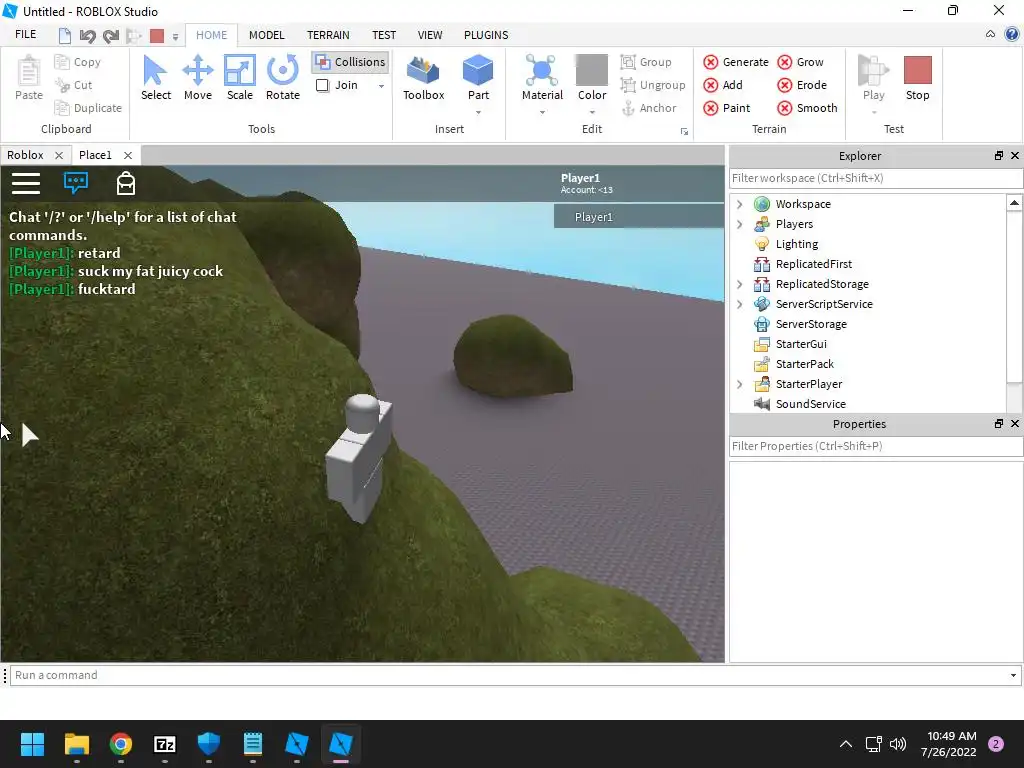Image resolution: width=1024 pixels, height=768 pixels.
Task: Insert a new Part
Action: click(478, 77)
